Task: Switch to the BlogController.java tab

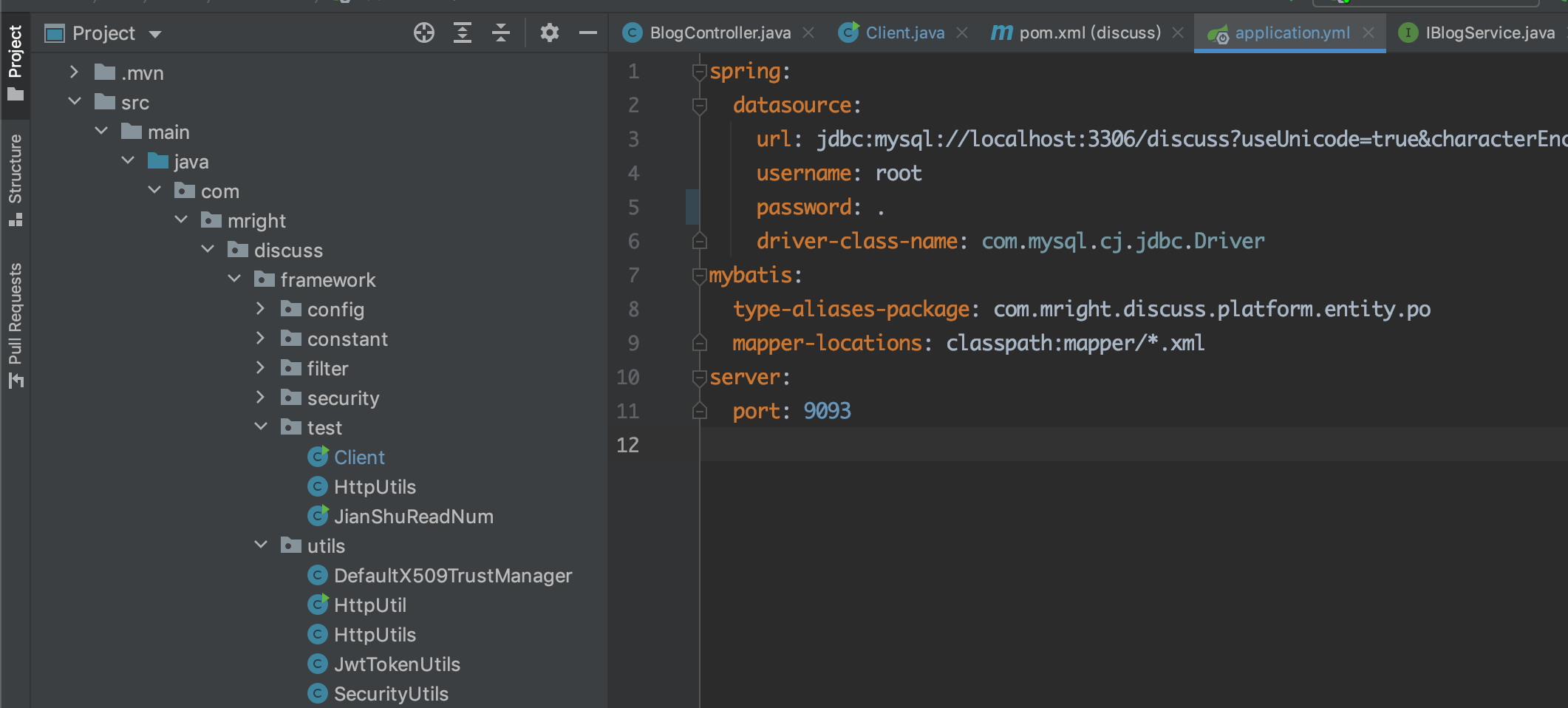Action: click(x=720, y=33)
